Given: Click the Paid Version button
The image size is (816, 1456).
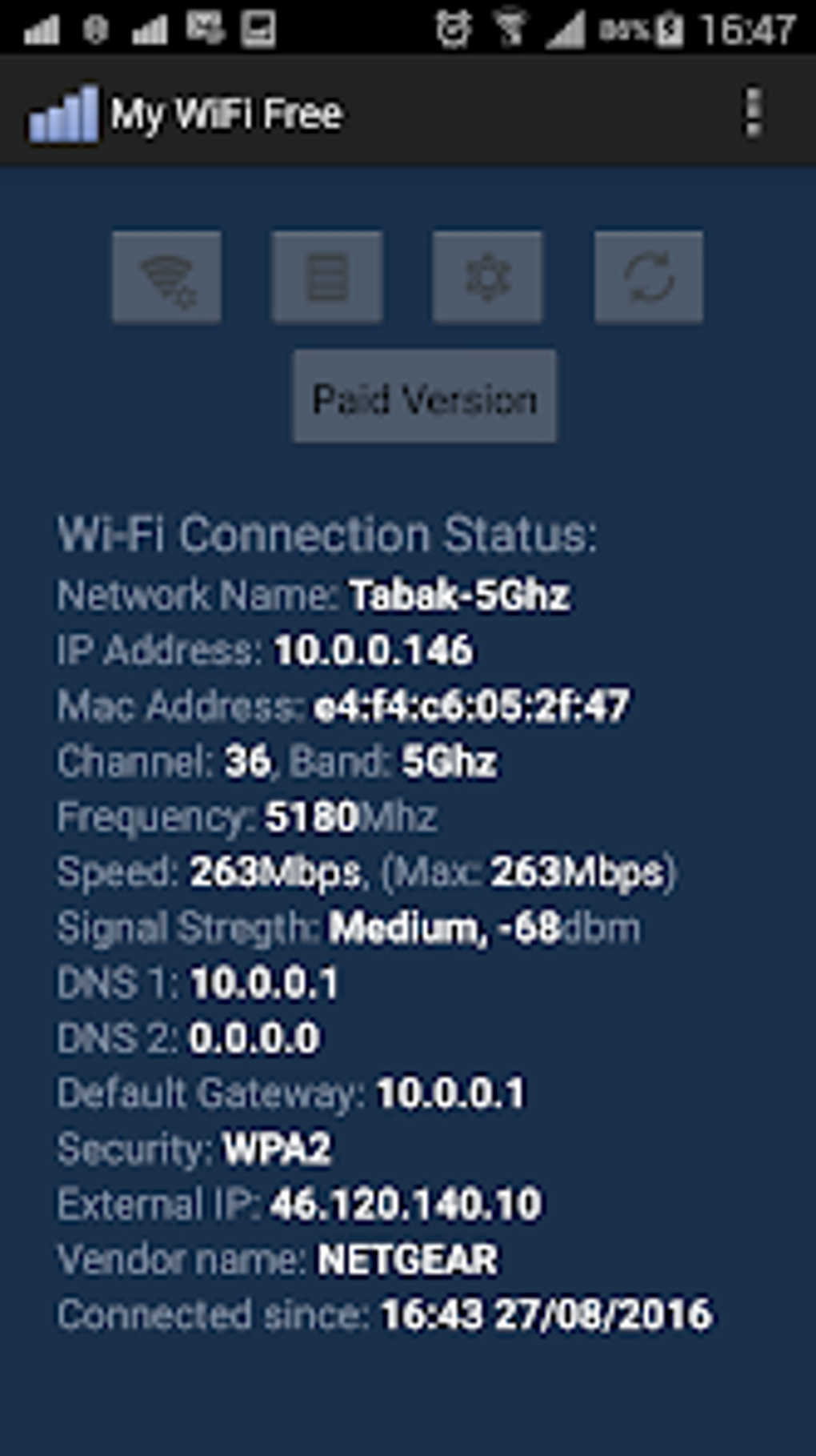Looking at the screenshot, I should [x=425, y=397].
